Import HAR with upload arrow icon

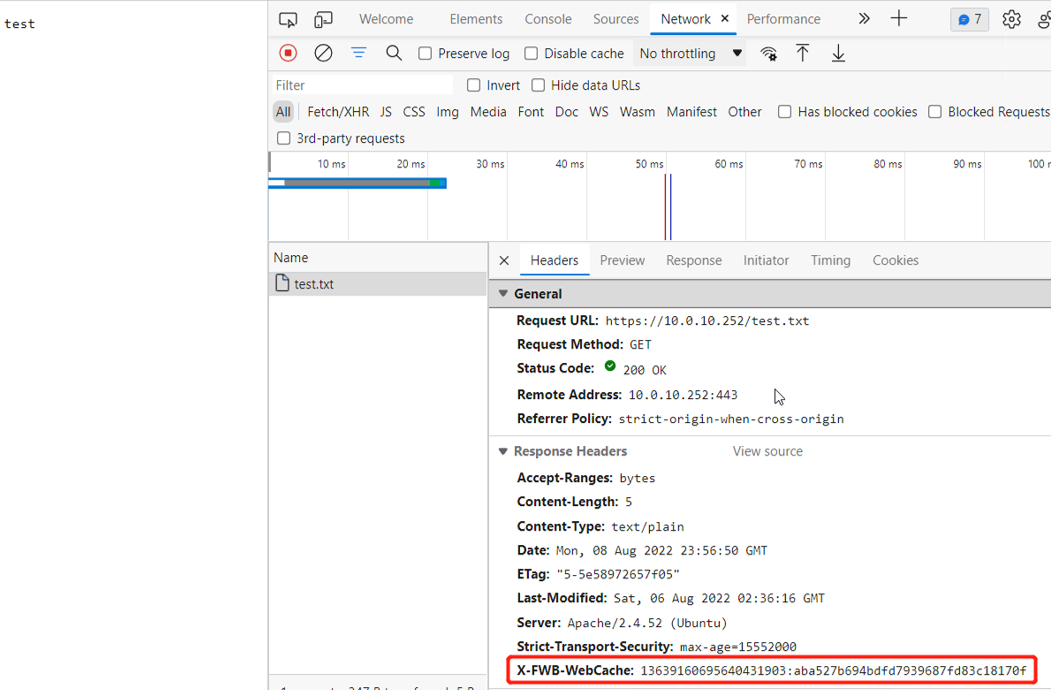[x=803, y=53]
